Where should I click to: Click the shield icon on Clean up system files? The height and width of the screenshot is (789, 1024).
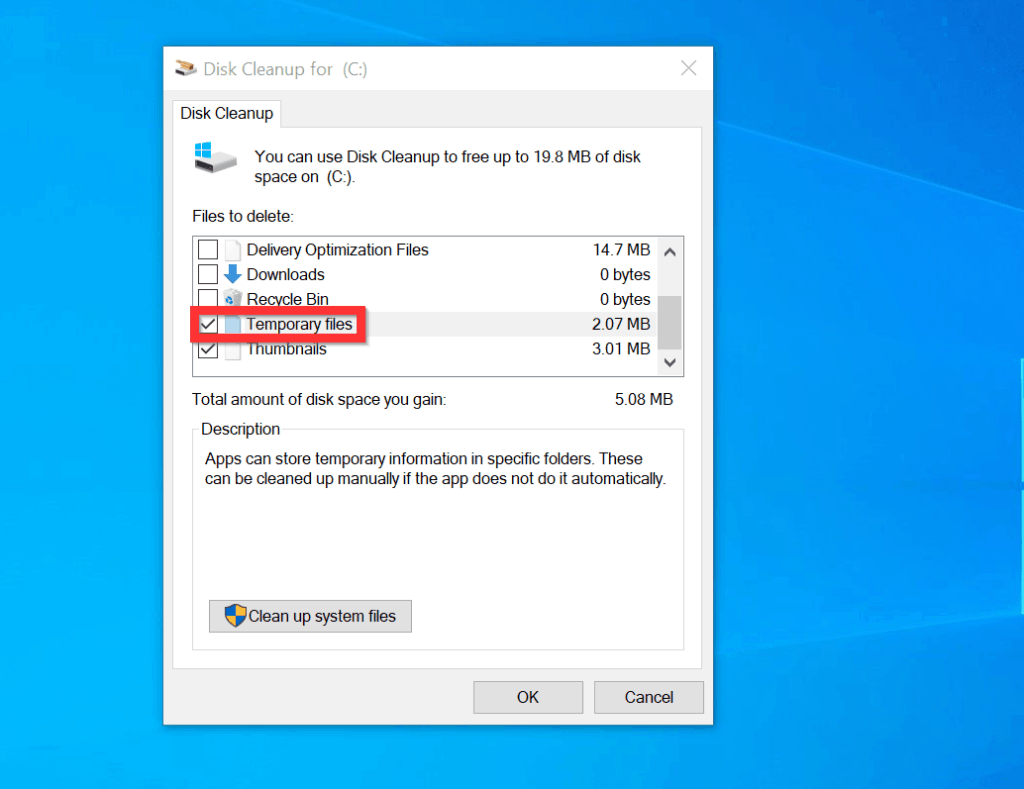pyautogui.click(x=235, y=616)
